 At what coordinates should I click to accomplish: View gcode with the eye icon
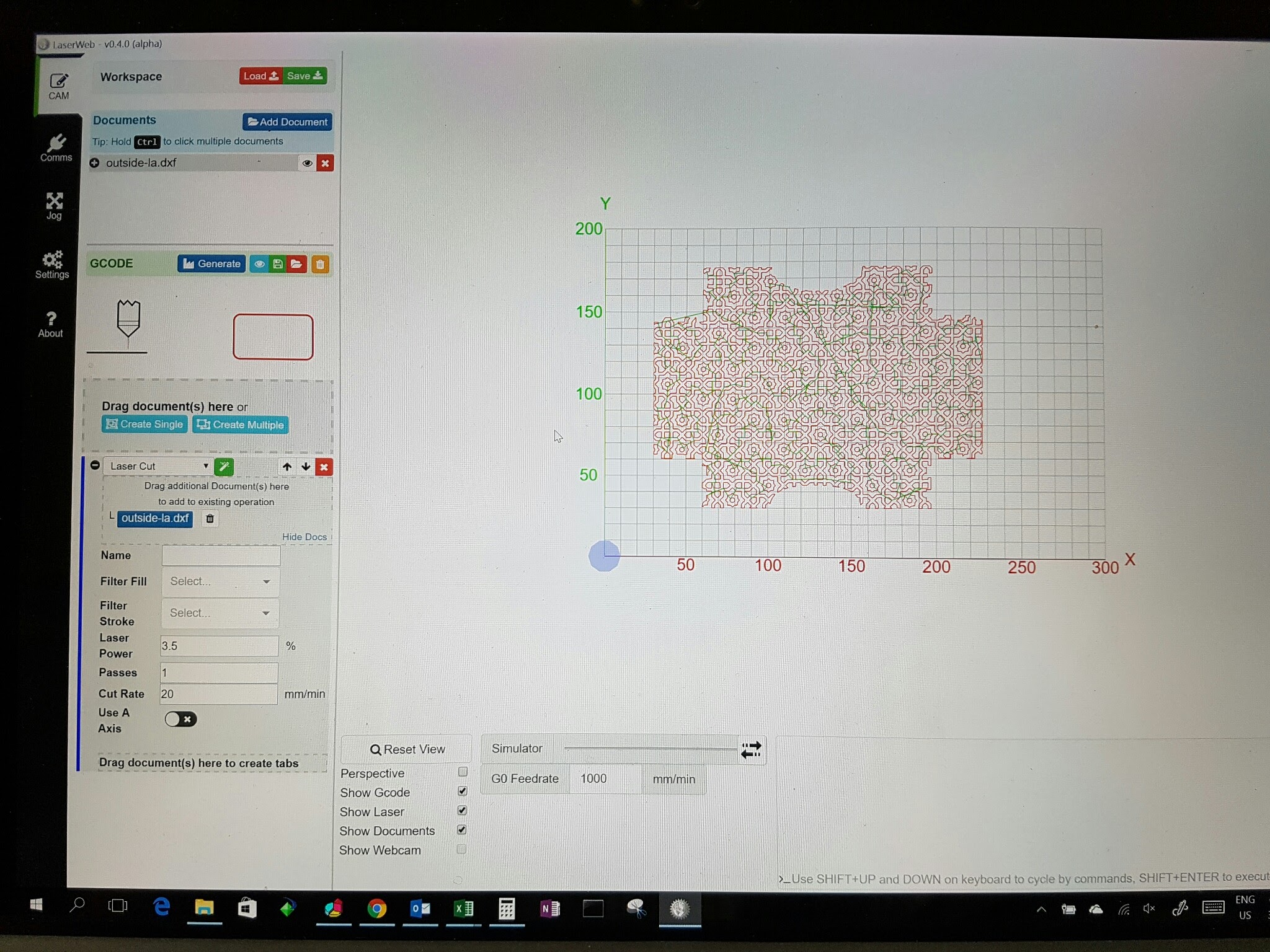(x=259, y=264)
